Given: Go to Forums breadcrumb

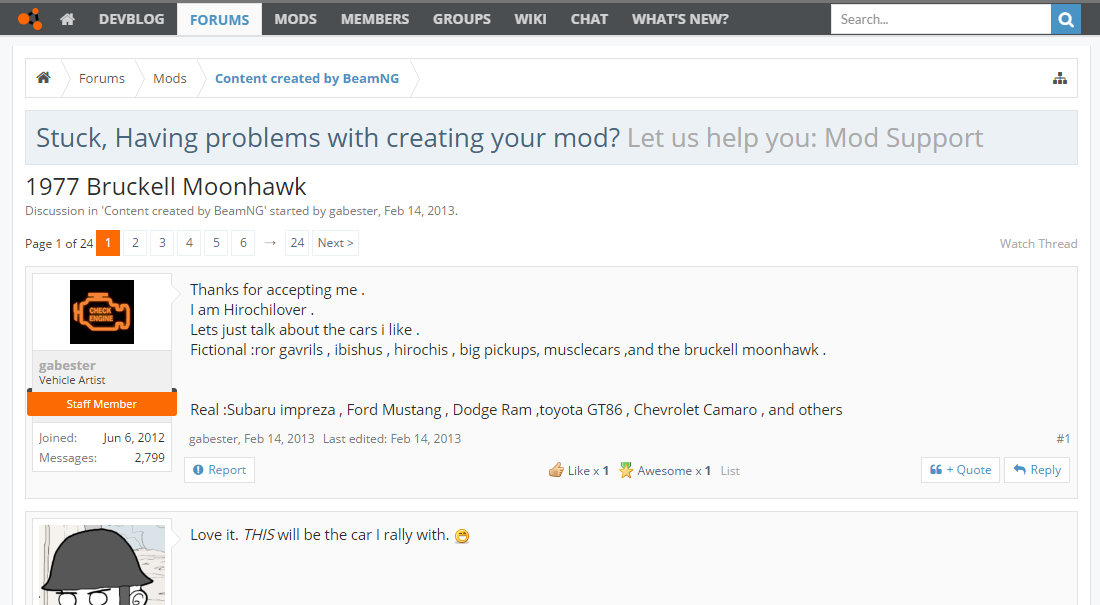Looking at the screenshot, I should tap(102, 79).
